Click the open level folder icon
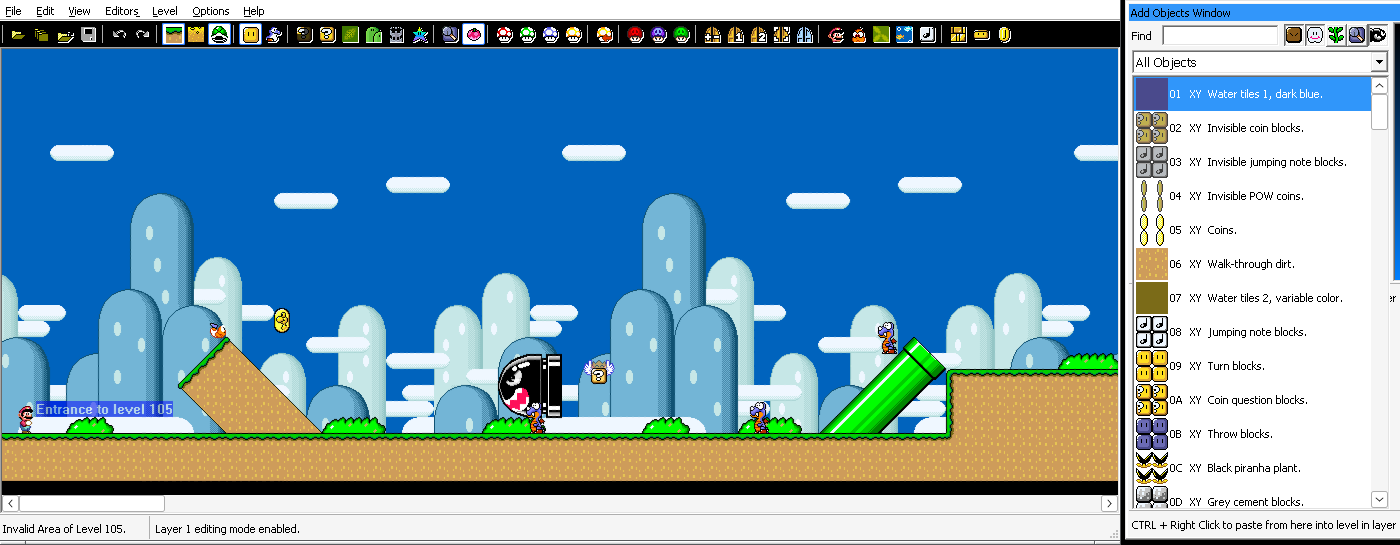This screenshot has height=545, width=1400. [x=18, y=35]
